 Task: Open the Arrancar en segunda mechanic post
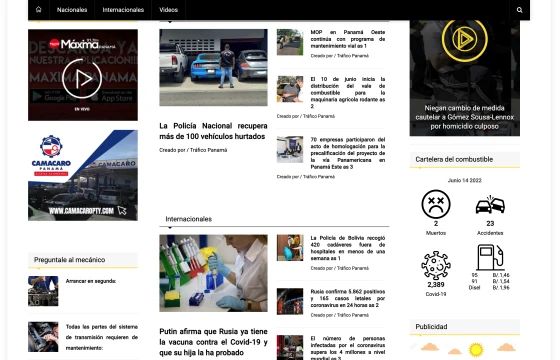click(91, 281)
